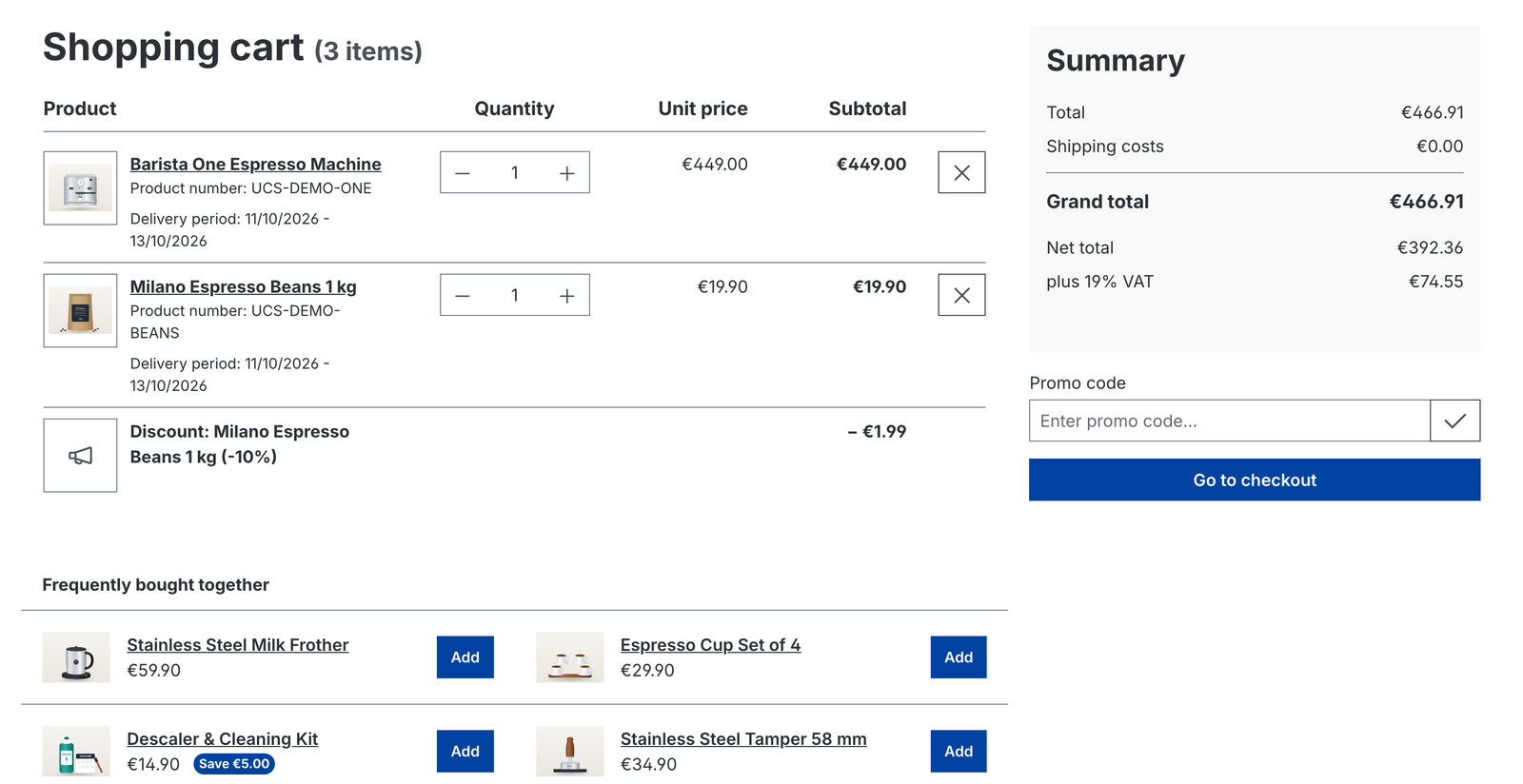
Task: Remove Barista One Espresso Machine from cart
Action: tap(961, 172)
